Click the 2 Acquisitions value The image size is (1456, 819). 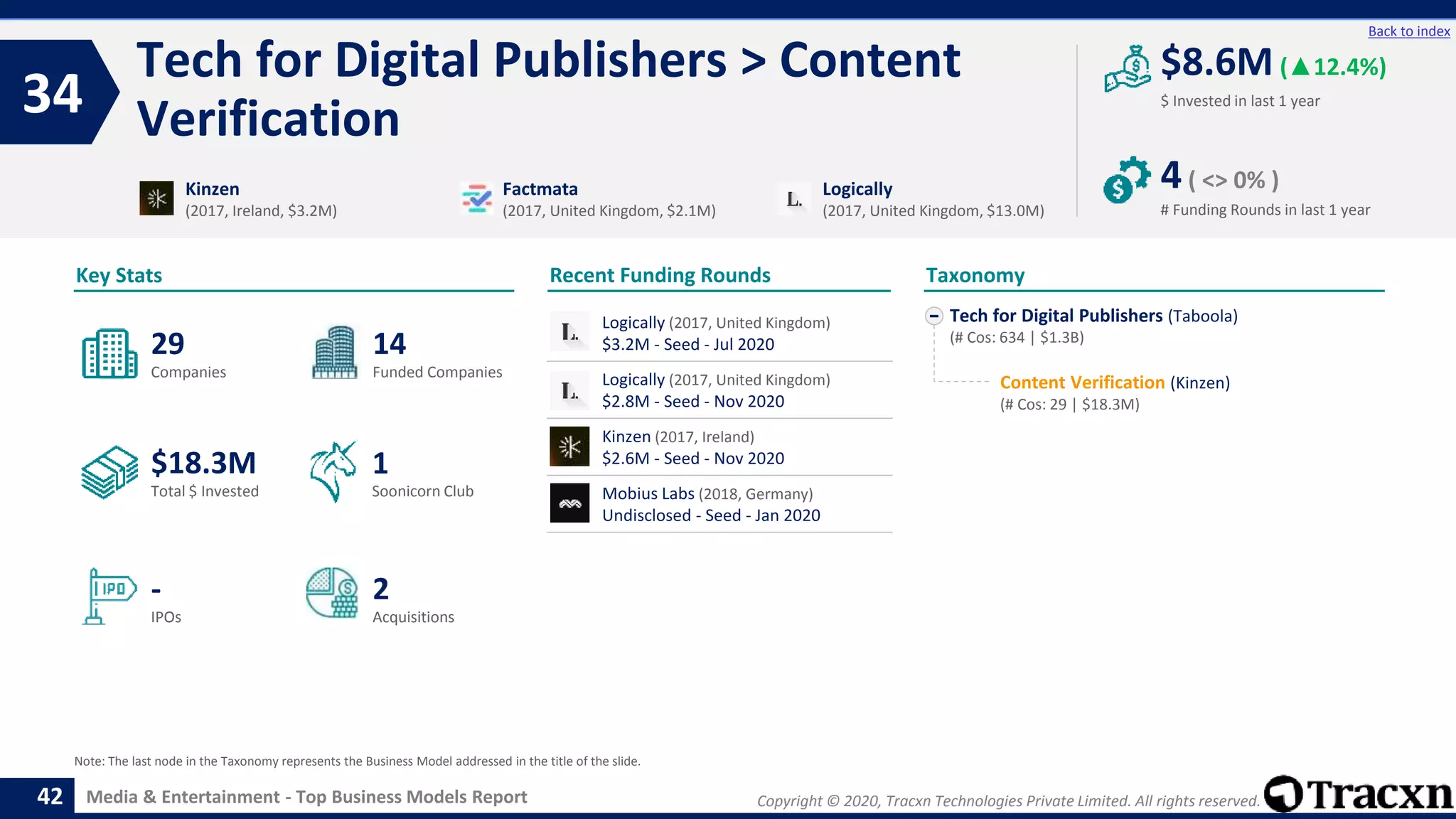tap(381, 589)
